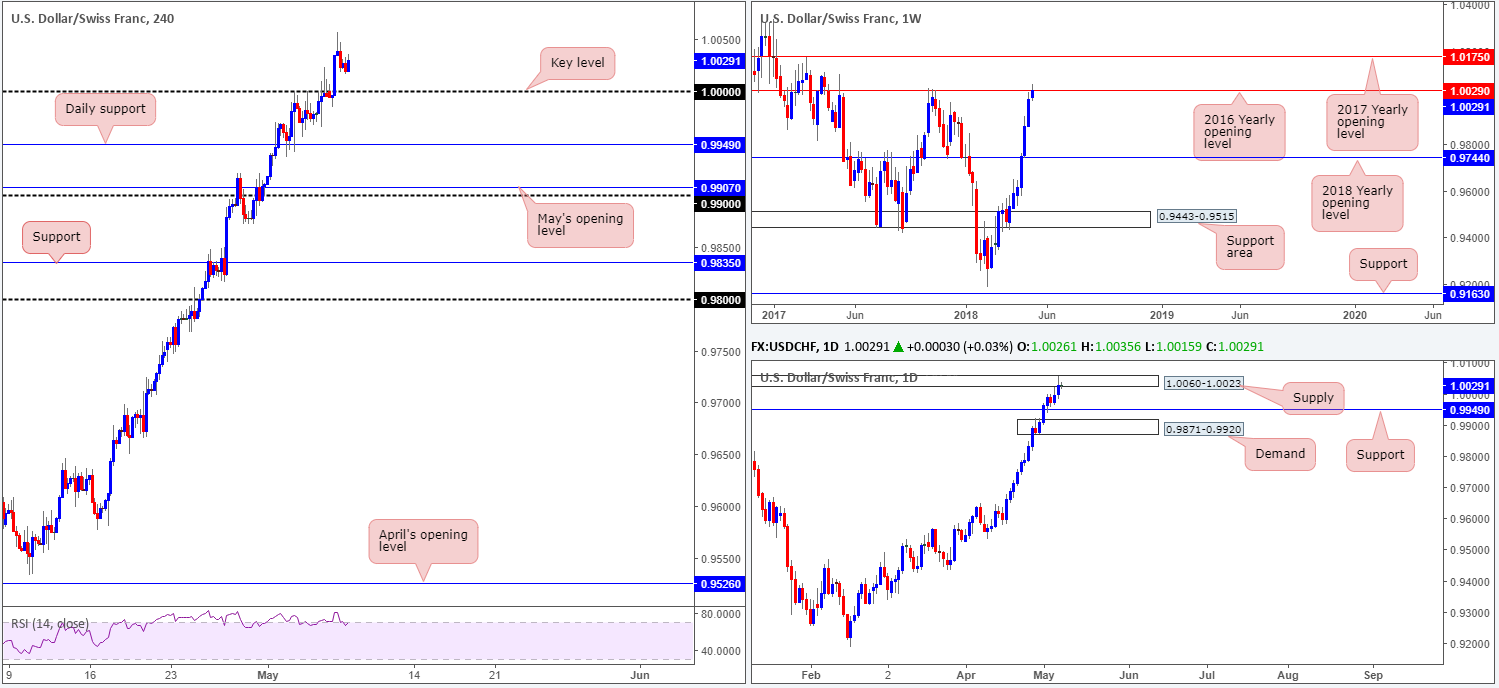Screen dimensions: 1499x688
Task: Select the 0.99490 price label on the daily chart
Action: point(1468,409)
